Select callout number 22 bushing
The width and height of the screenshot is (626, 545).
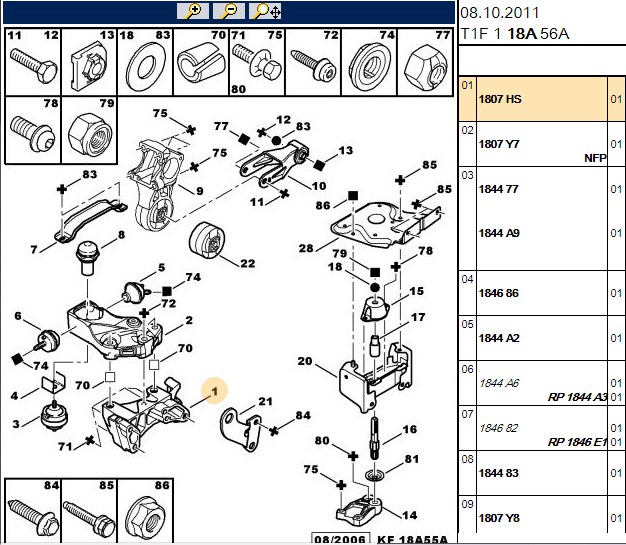pos(248,263)
